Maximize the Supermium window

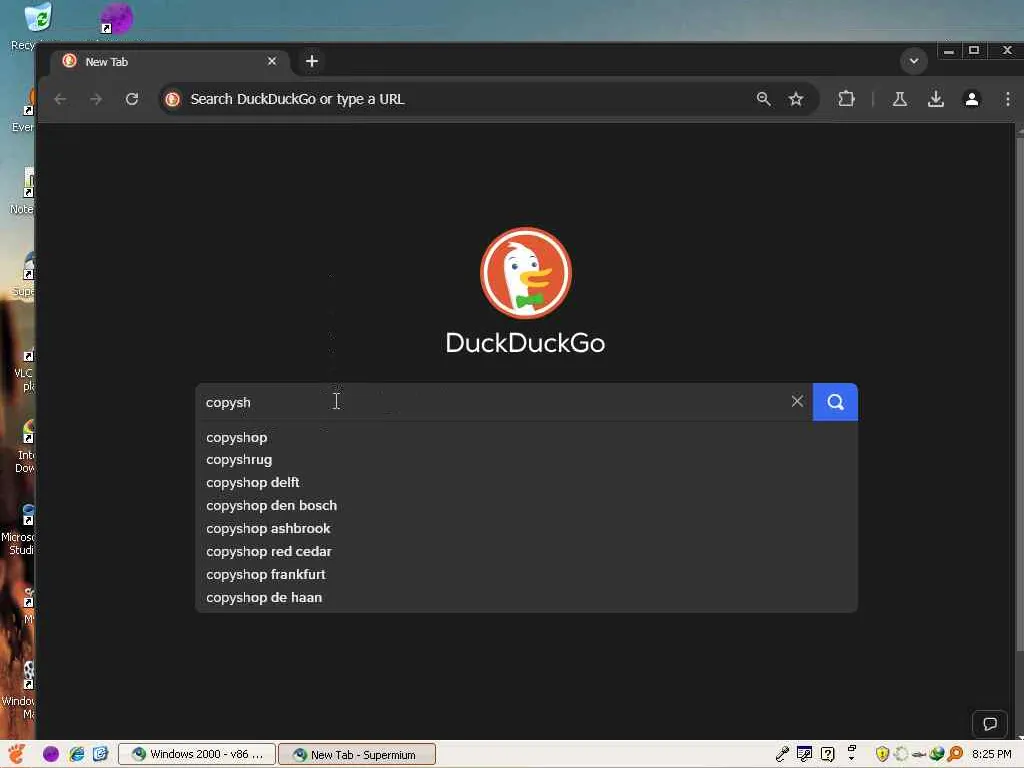(x=974, y=50)
